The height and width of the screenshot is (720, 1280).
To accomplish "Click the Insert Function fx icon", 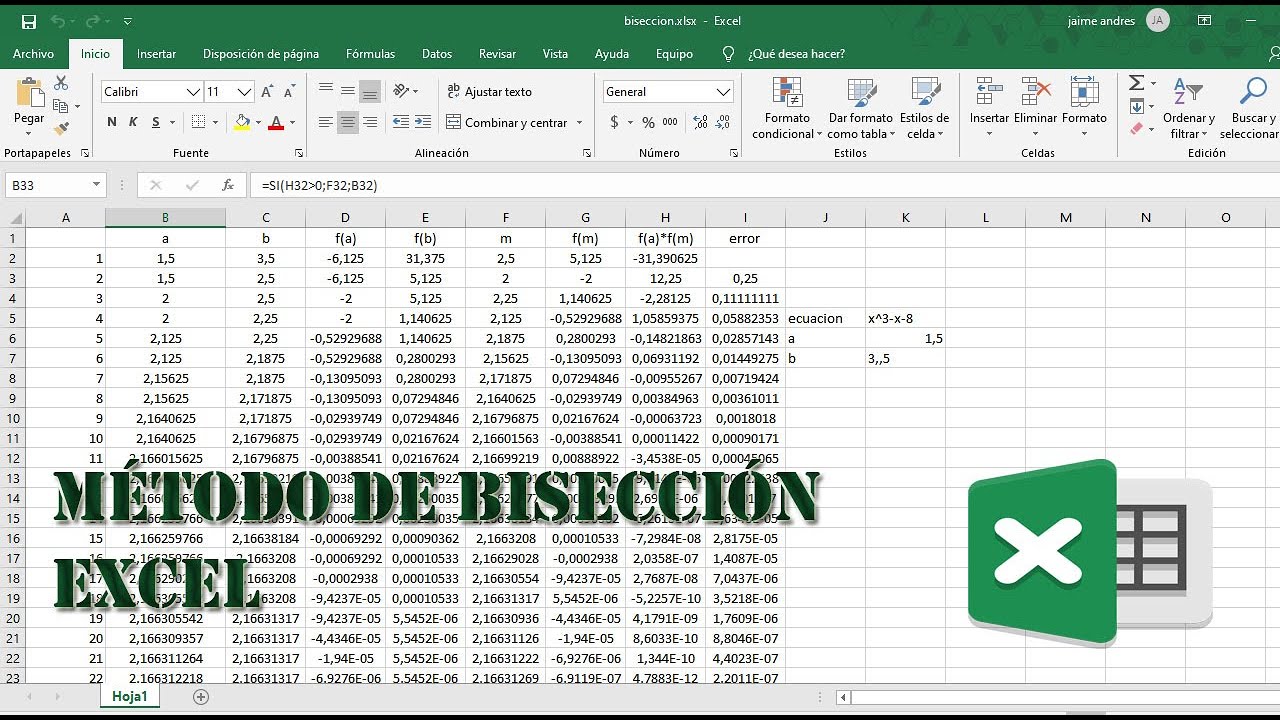I will 228,185.
